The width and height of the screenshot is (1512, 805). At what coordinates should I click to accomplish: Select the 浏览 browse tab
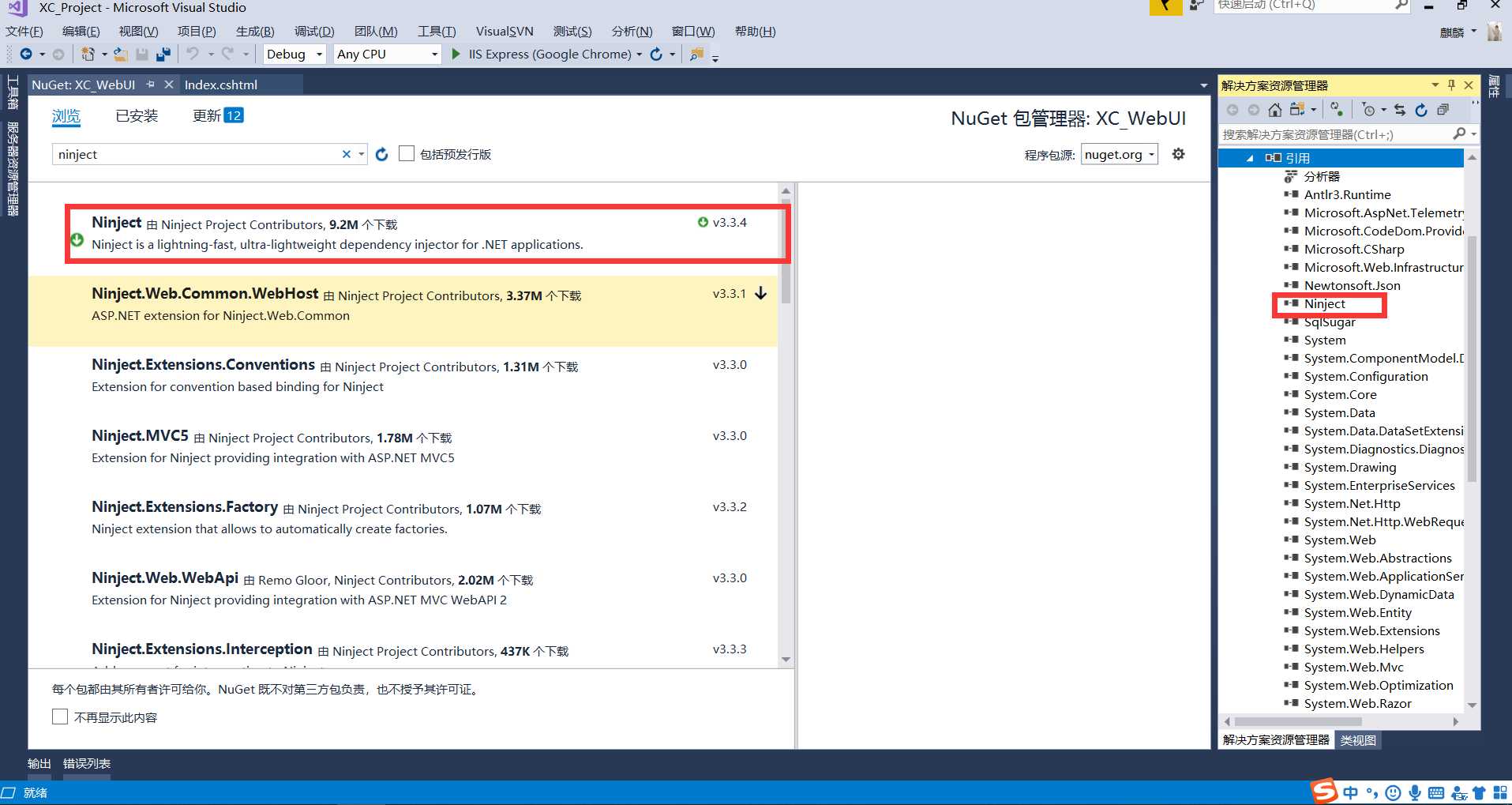point(66,115)
